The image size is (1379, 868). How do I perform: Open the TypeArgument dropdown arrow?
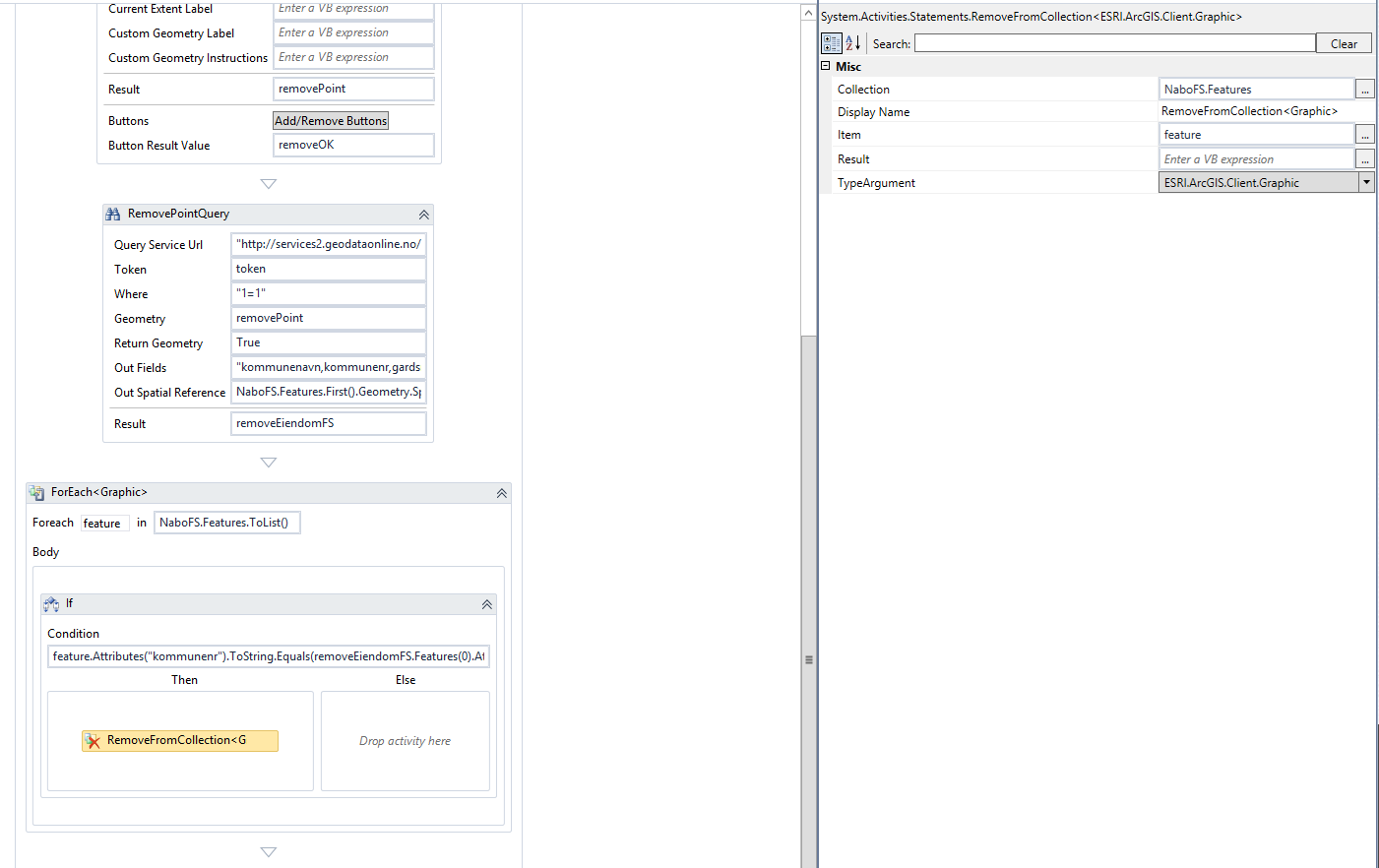(x=1366, y=182)
